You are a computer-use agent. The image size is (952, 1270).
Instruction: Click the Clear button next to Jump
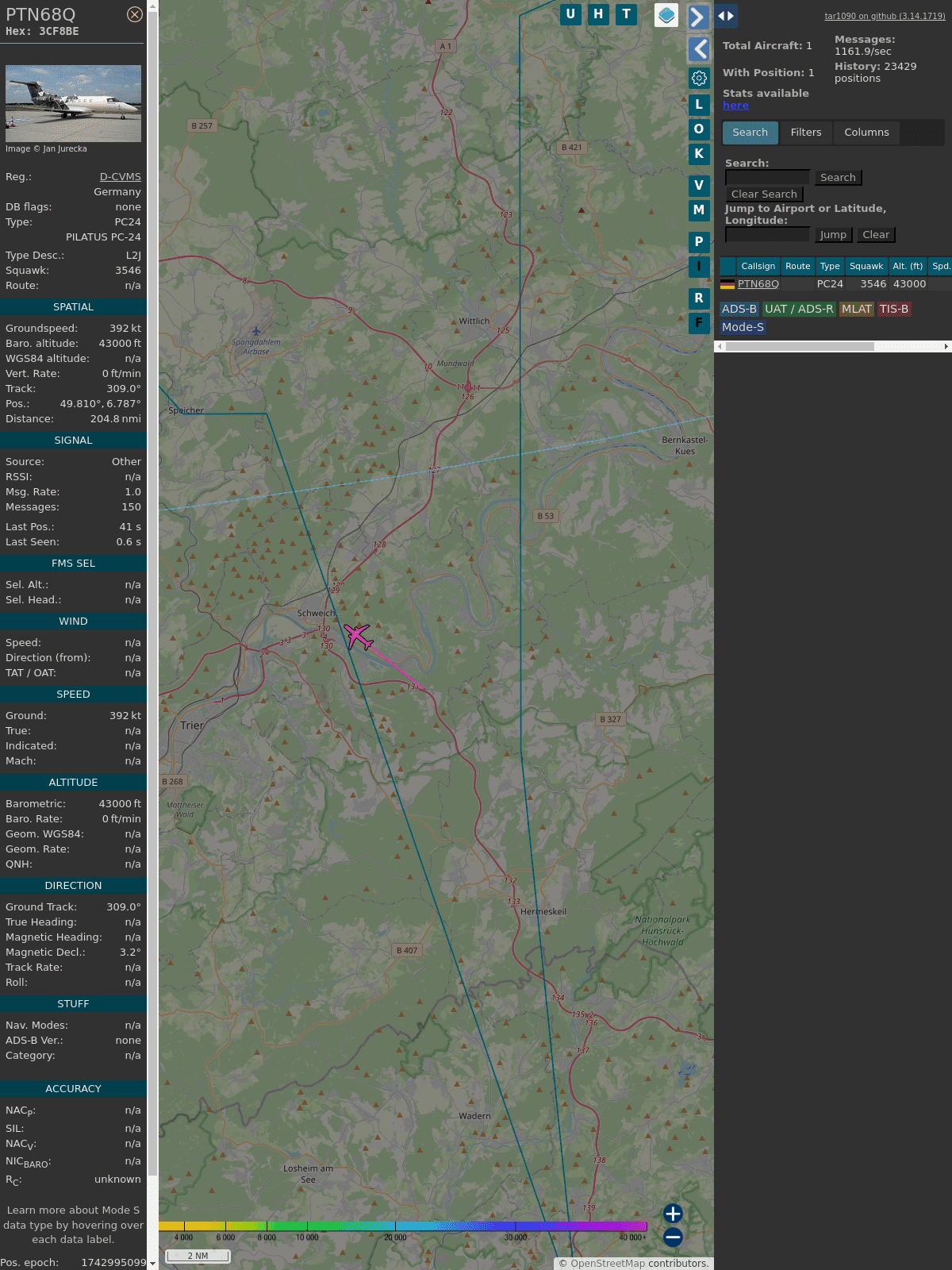point(876,234)
